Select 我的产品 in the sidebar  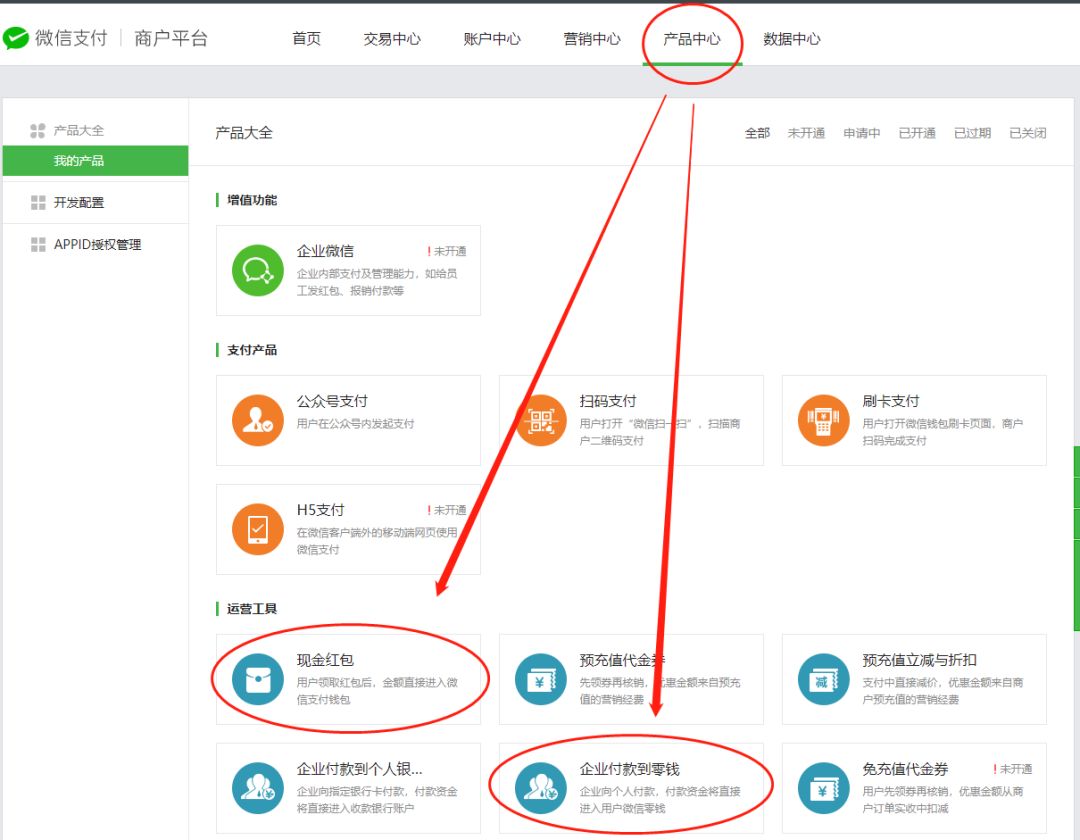tap(95, 160)
